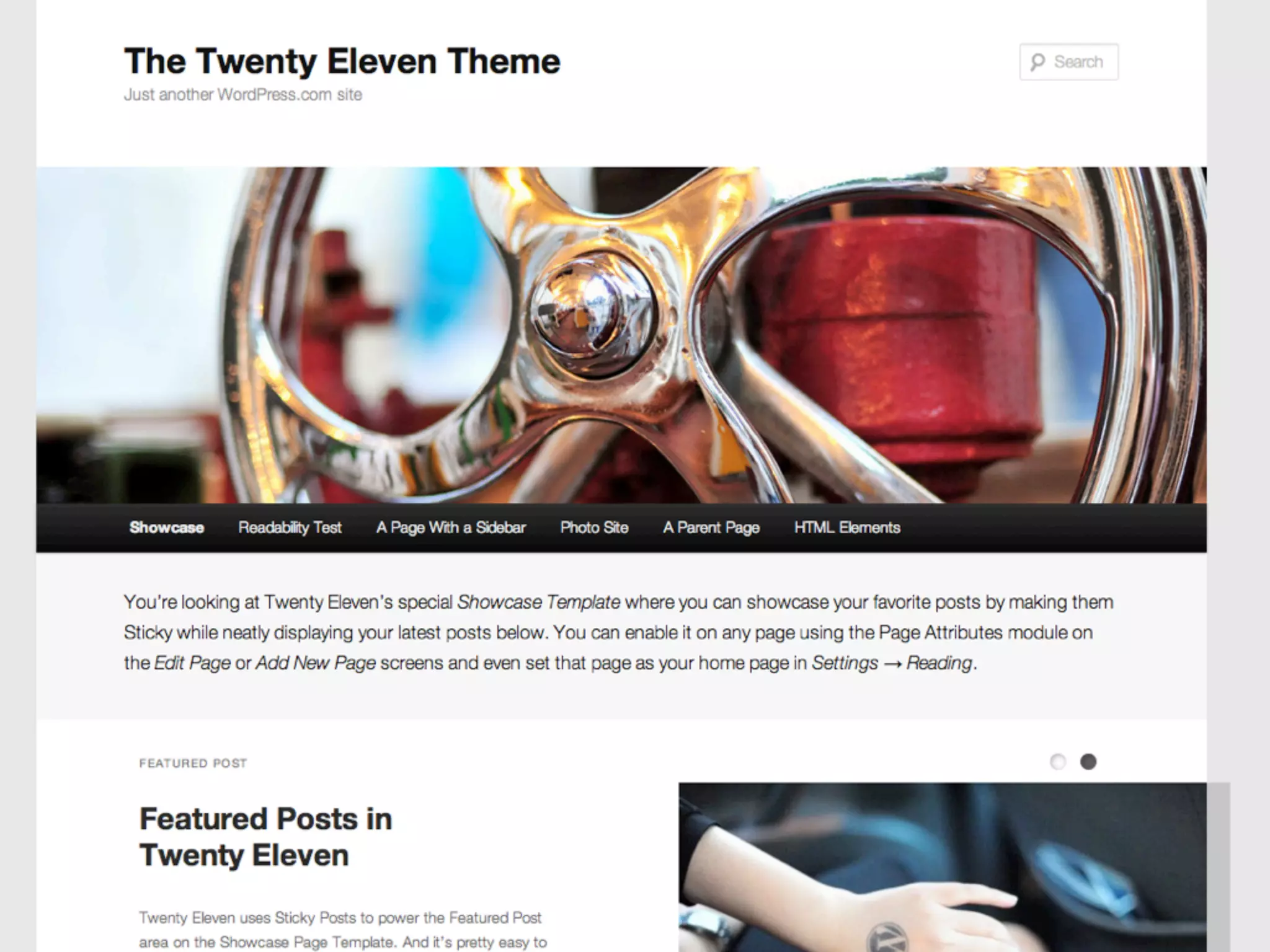Open the Showcase menu item
1270x952 pixels.
coord(166,527)
